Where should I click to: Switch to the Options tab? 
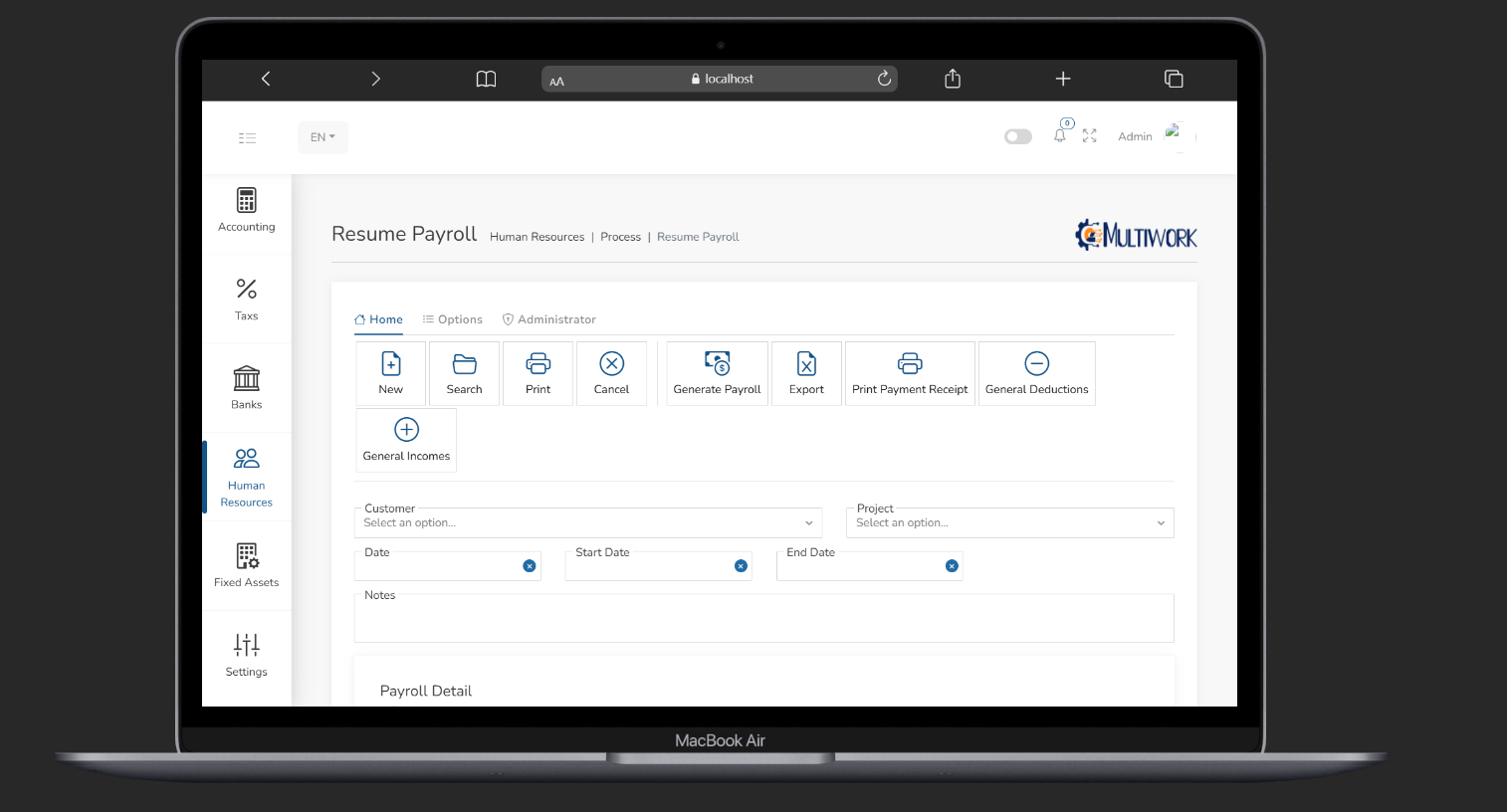click(453, 319)
